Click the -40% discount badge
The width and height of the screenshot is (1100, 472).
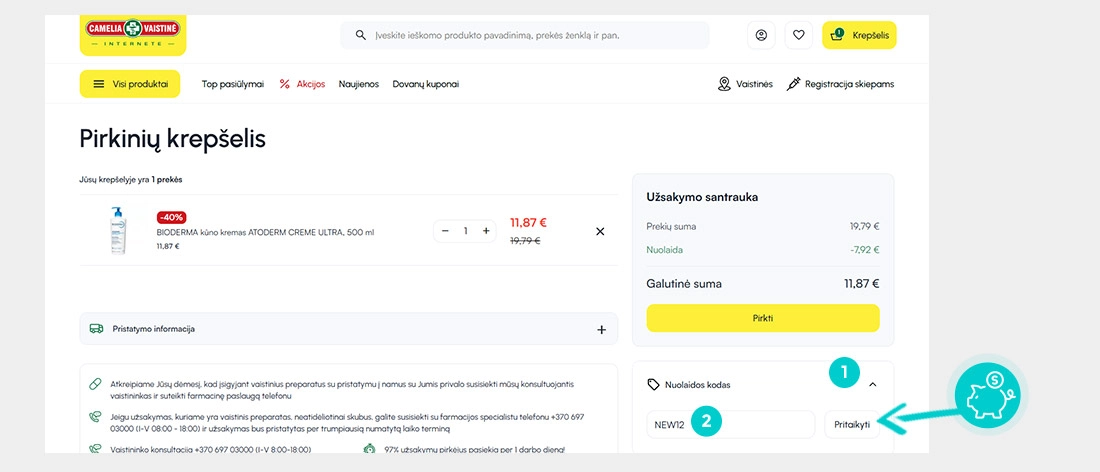click(171, 217)
